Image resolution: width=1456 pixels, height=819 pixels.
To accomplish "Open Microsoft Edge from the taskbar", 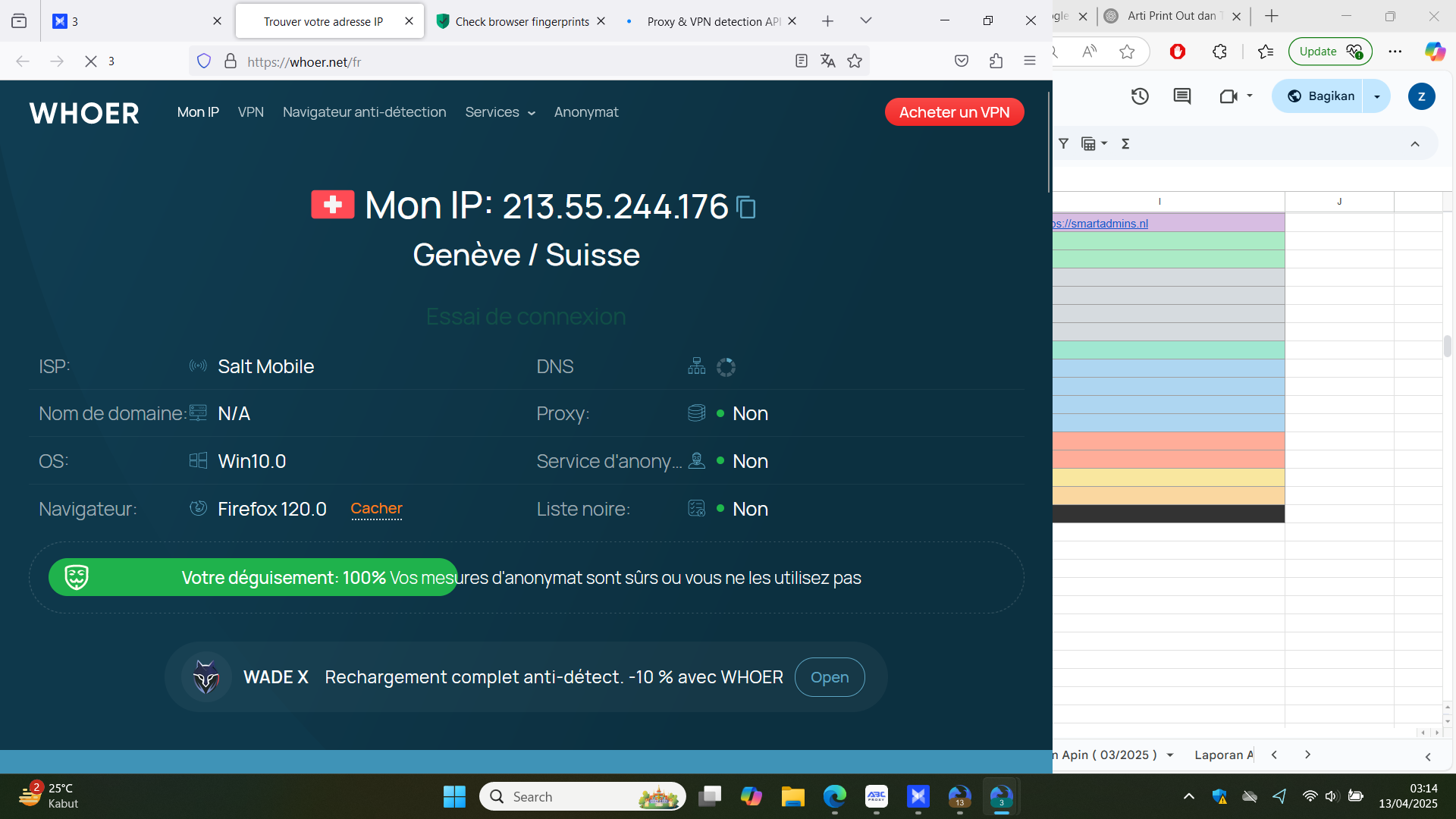I will tap(834, 796).
